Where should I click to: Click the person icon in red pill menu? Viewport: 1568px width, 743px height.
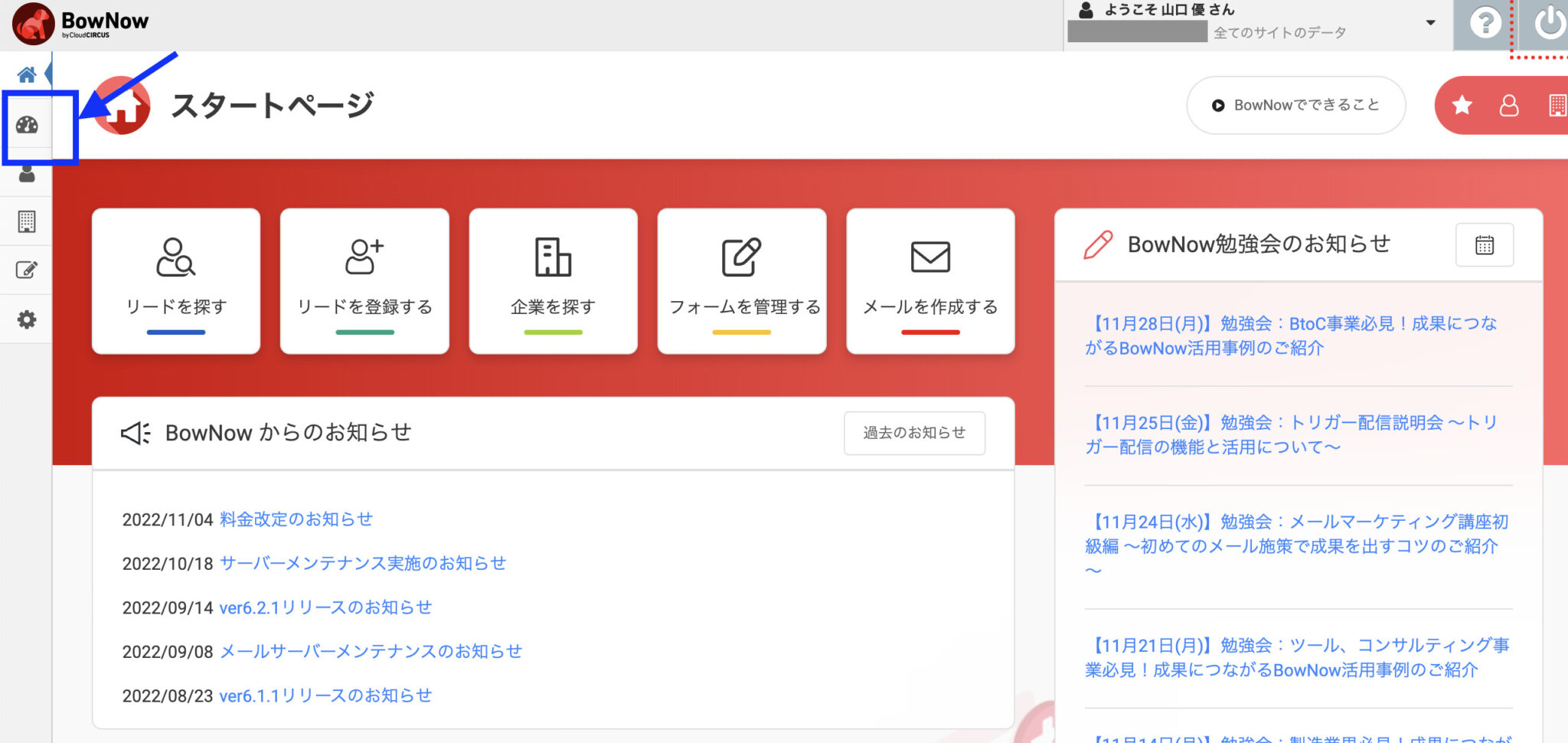tap(1509, 105)
